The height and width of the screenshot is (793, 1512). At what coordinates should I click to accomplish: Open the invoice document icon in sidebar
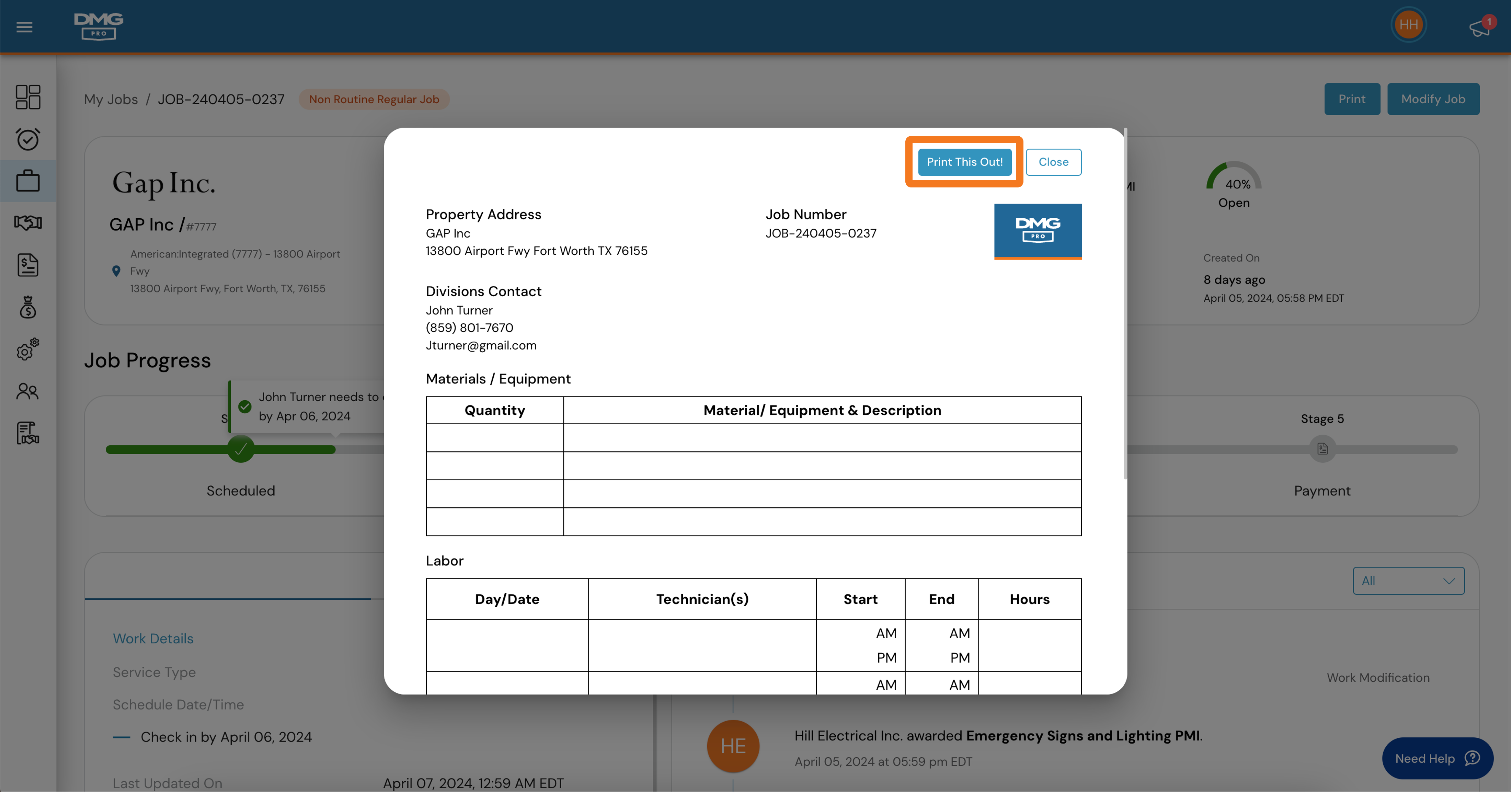pyautogui.click(x=27, y=265)
